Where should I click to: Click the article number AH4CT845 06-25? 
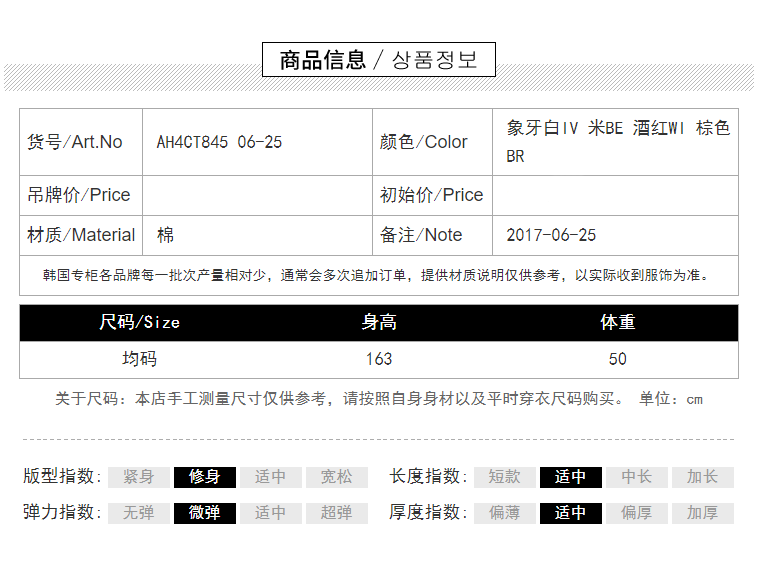click(x=220, y=142)
